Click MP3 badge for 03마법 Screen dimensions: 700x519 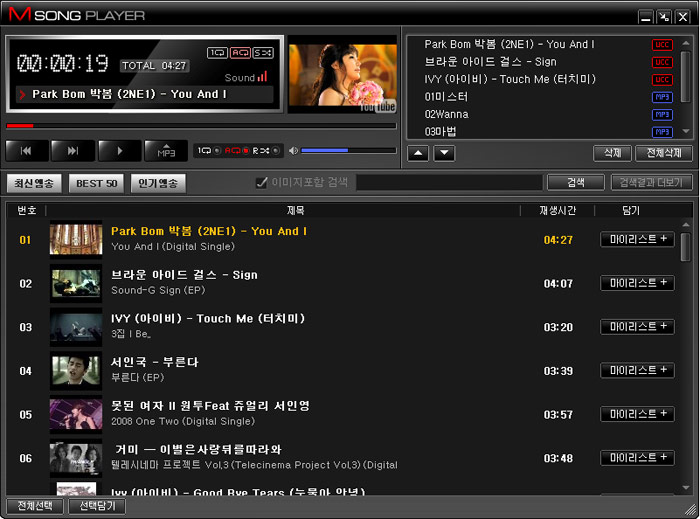point(662,132)
